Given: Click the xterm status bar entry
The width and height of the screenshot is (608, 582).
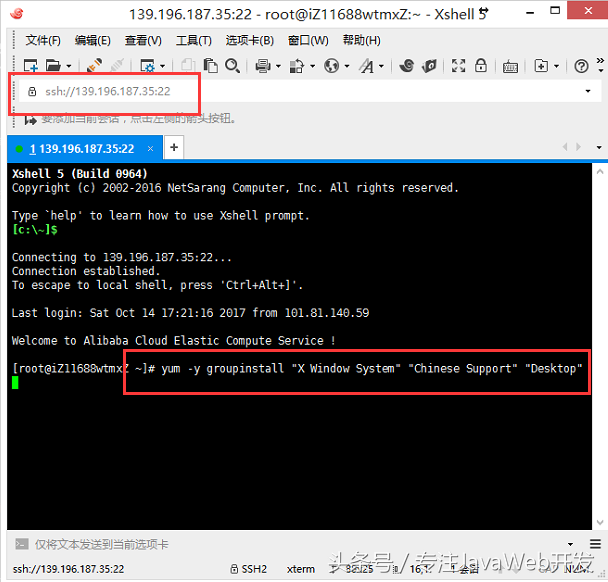Looking at the screenshot, I should click(301, 569).
